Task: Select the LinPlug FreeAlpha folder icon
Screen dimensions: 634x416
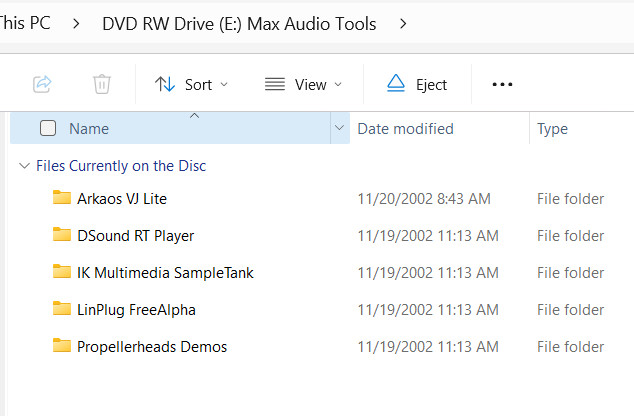Action: tap(62, 308)
